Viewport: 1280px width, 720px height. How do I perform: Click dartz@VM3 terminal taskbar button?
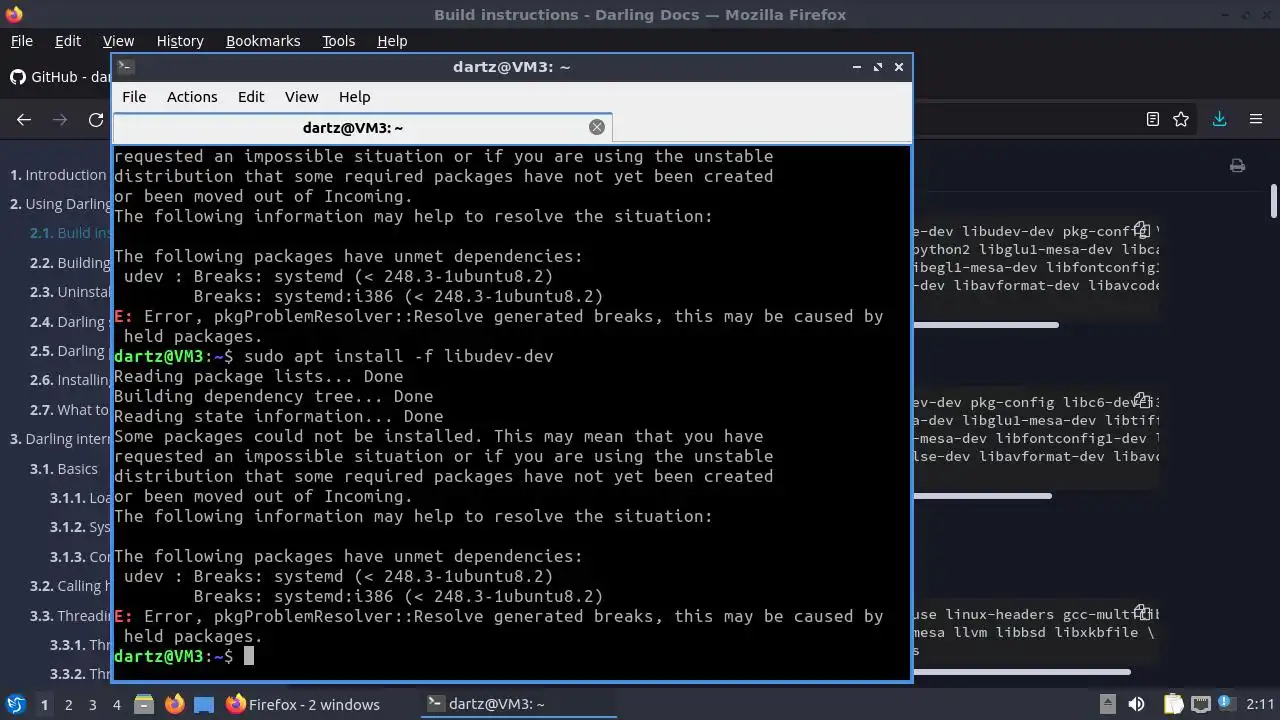pos(517,704)
